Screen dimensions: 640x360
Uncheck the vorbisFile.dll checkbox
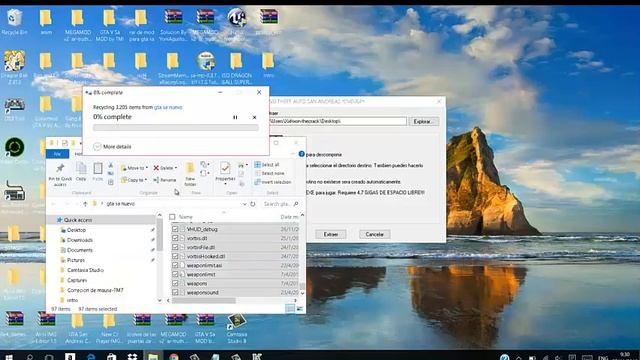175,247
